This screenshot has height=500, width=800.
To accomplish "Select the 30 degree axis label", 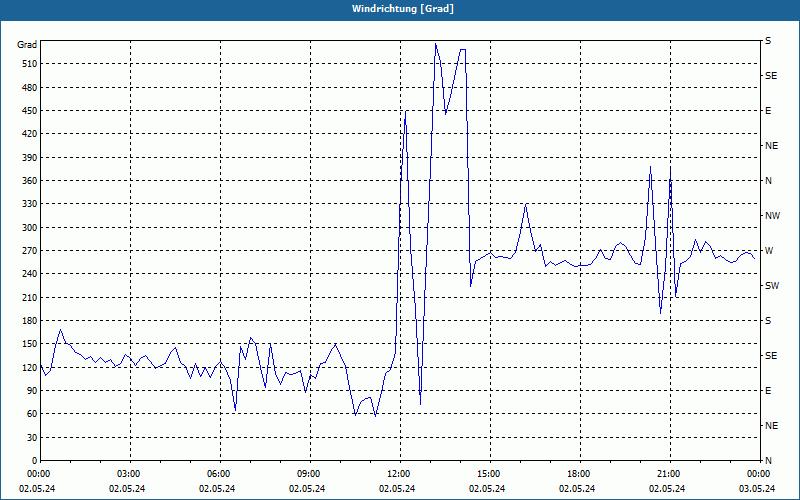I will [x=32, y=438].
